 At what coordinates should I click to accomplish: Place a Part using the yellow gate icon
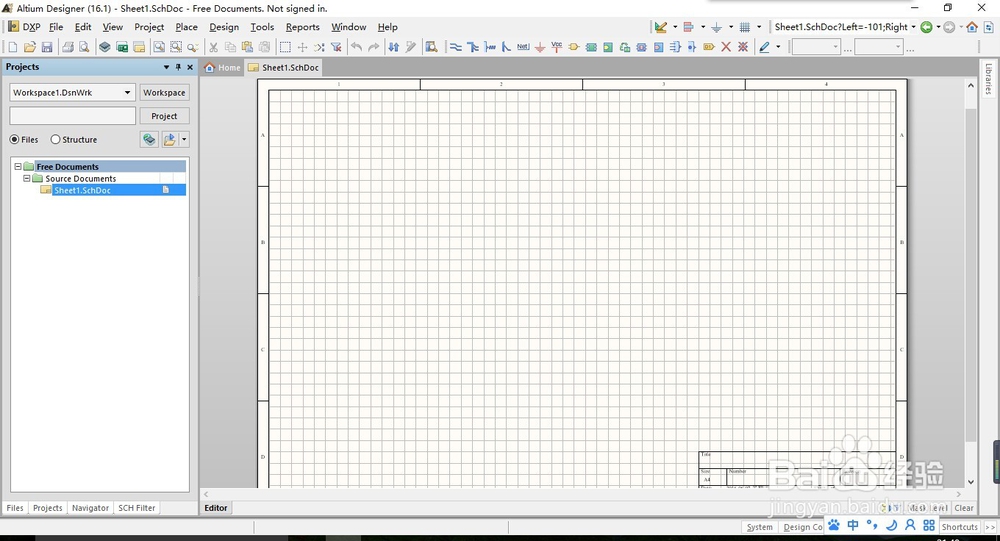(574, 47)
